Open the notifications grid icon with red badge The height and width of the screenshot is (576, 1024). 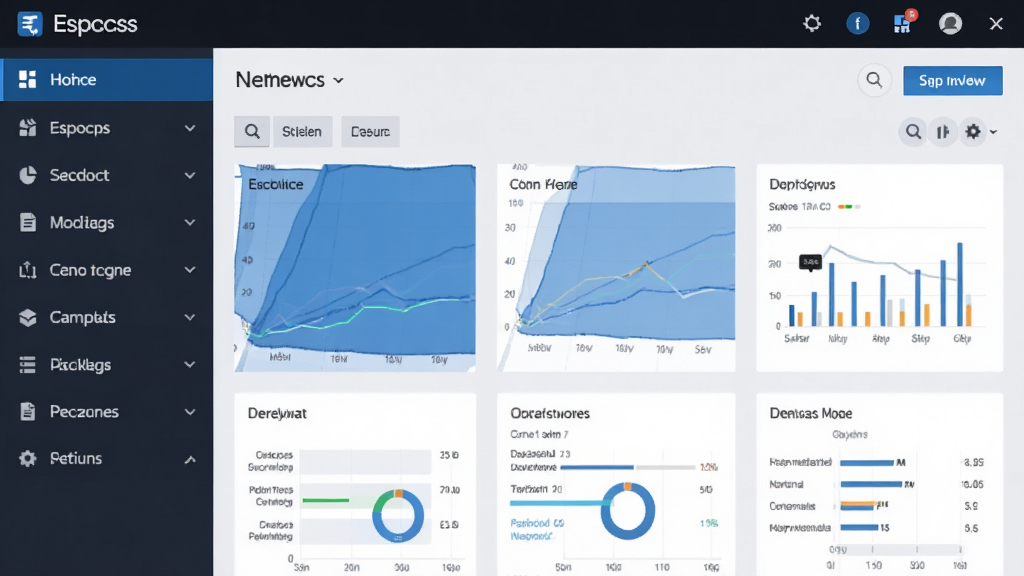pos(904,23)
